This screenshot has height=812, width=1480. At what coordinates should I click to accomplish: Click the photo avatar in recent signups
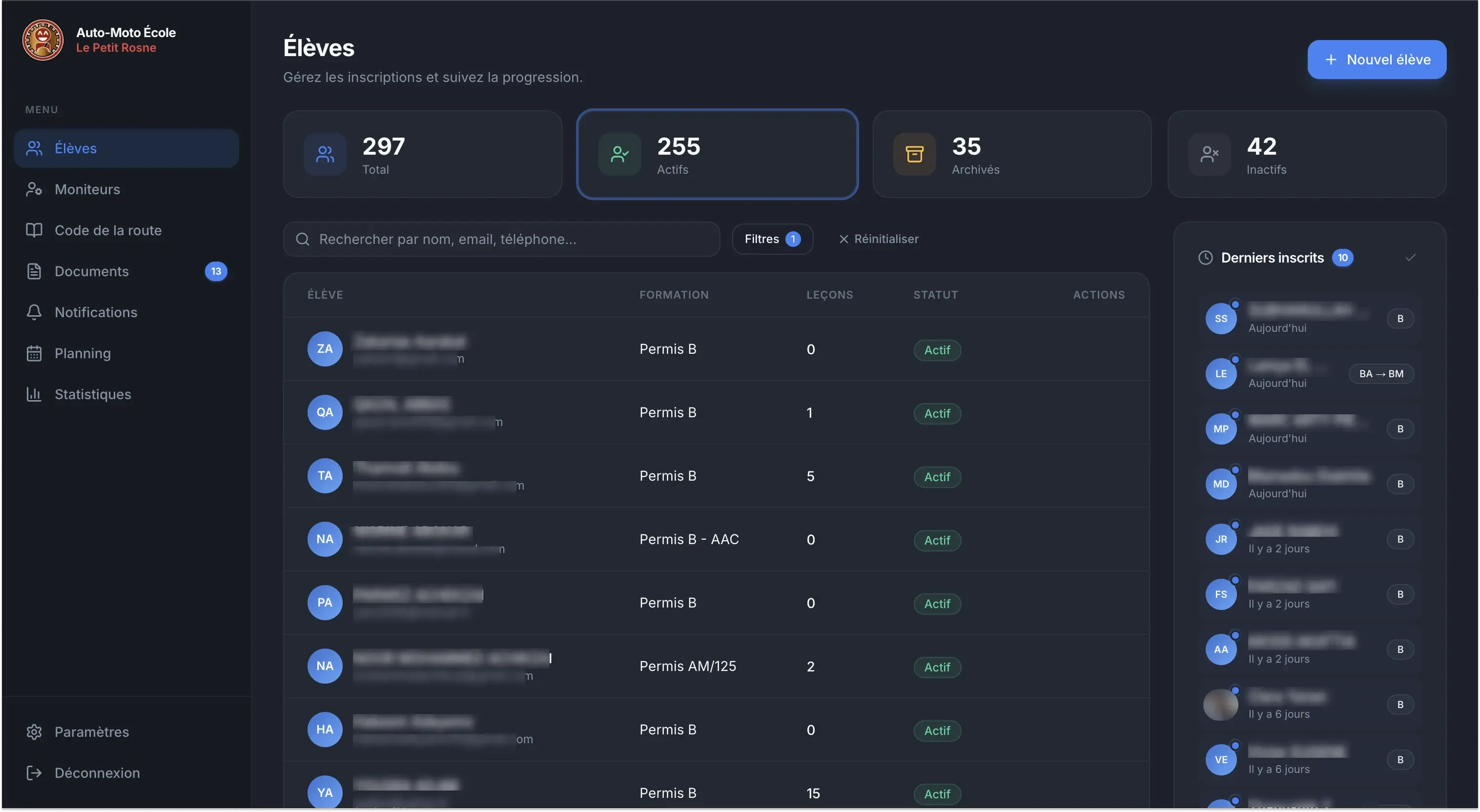[1220, 705]
